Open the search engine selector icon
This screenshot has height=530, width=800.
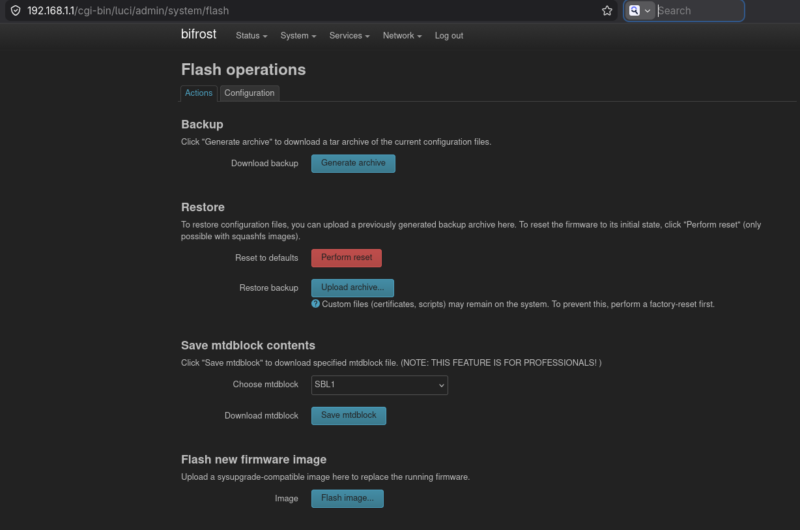(x=640, y=11)
